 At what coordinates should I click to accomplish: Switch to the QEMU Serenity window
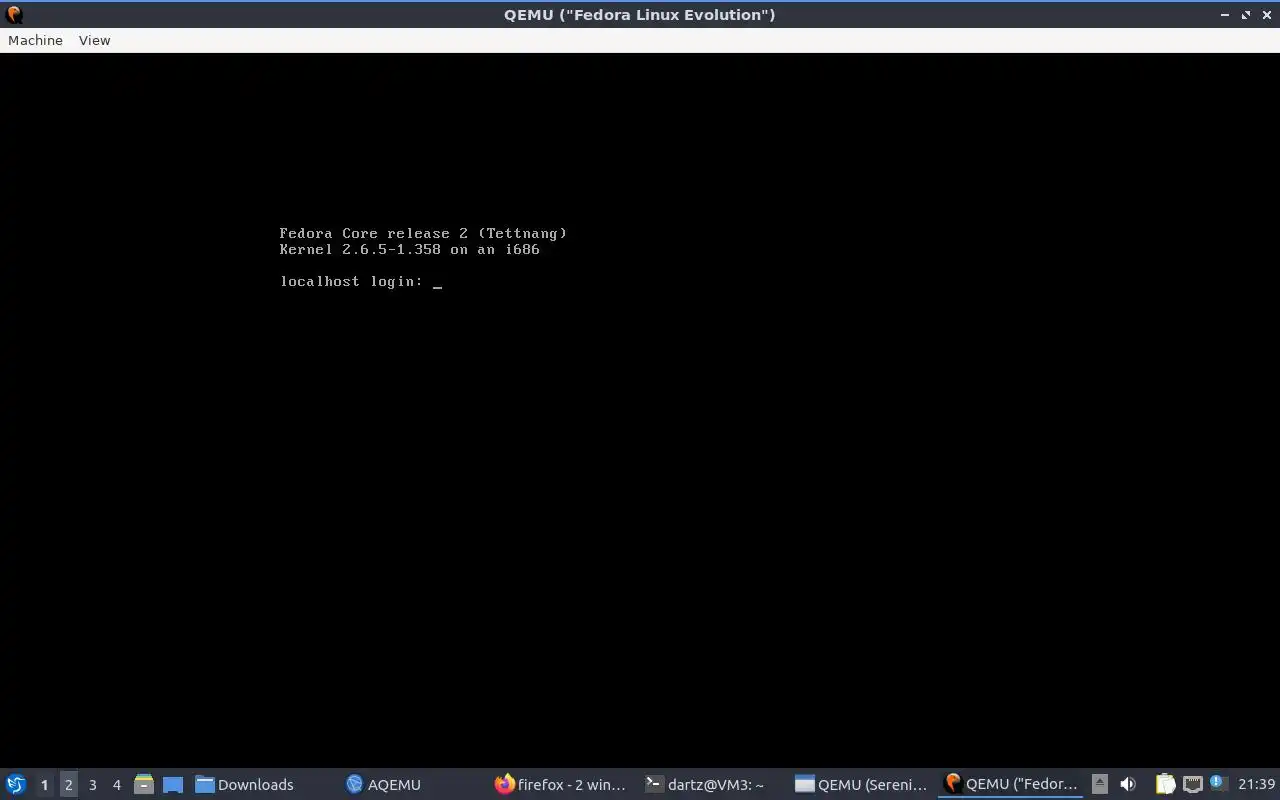tap(861, 784)
